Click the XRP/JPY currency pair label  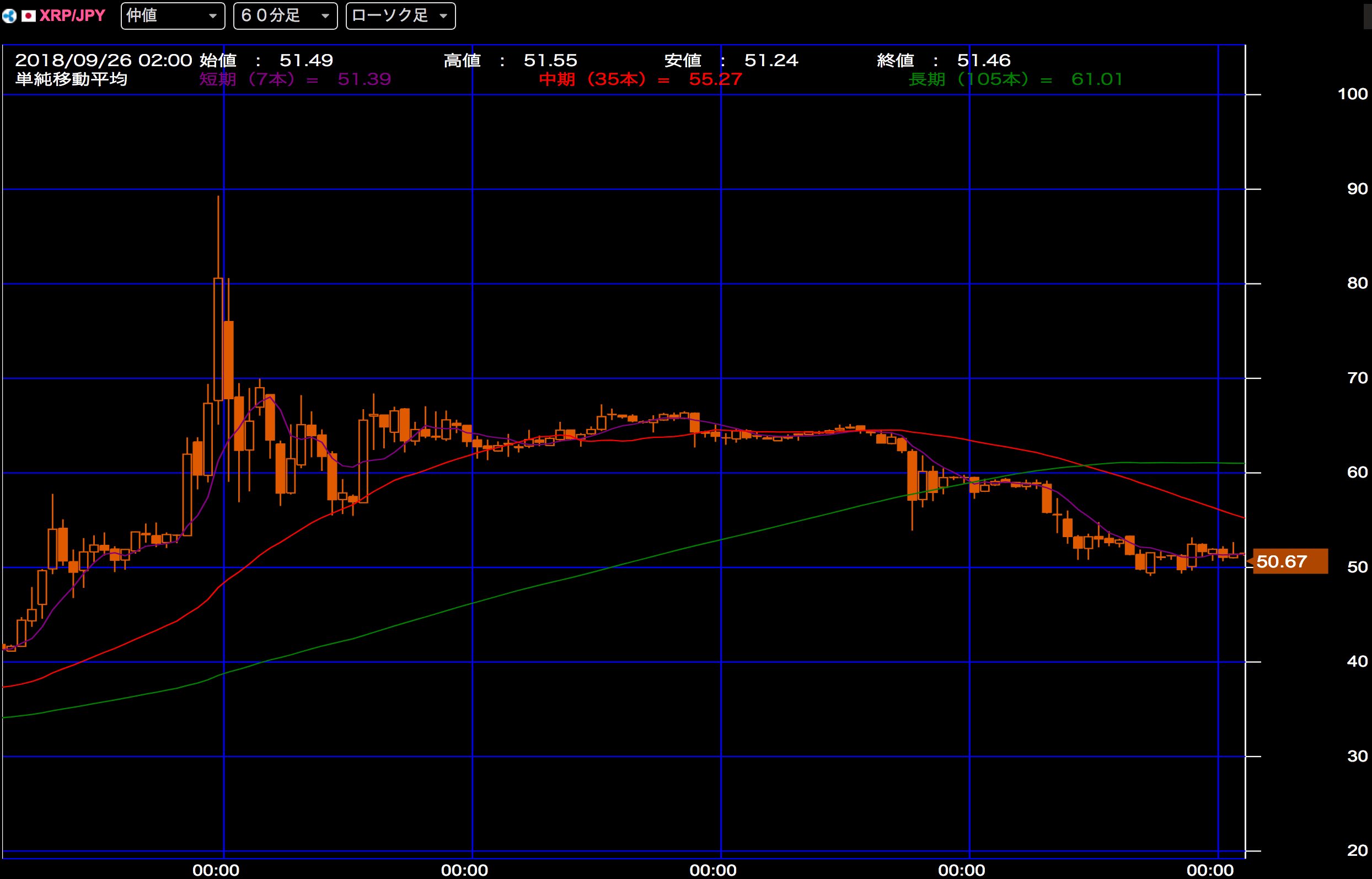(72, 16)
